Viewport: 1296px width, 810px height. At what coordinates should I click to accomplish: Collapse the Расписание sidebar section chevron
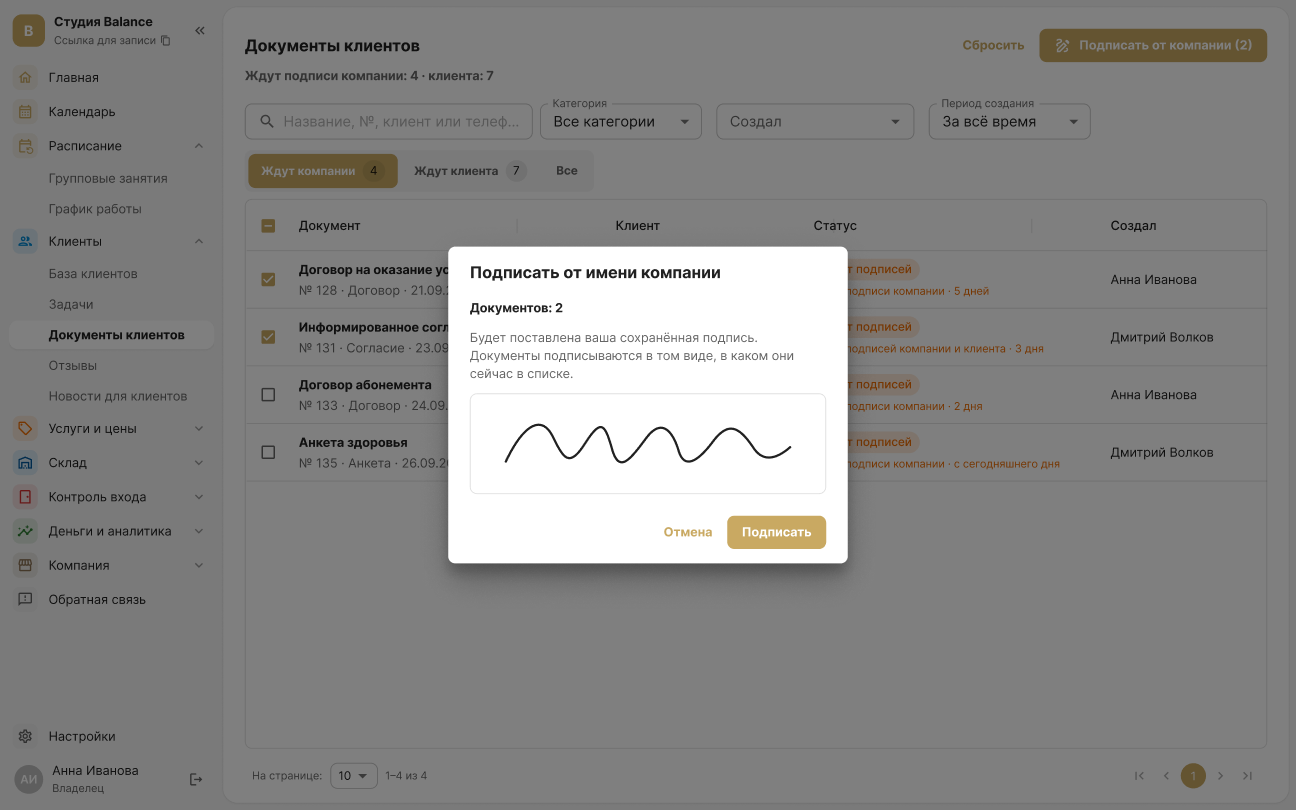(199, 146)
